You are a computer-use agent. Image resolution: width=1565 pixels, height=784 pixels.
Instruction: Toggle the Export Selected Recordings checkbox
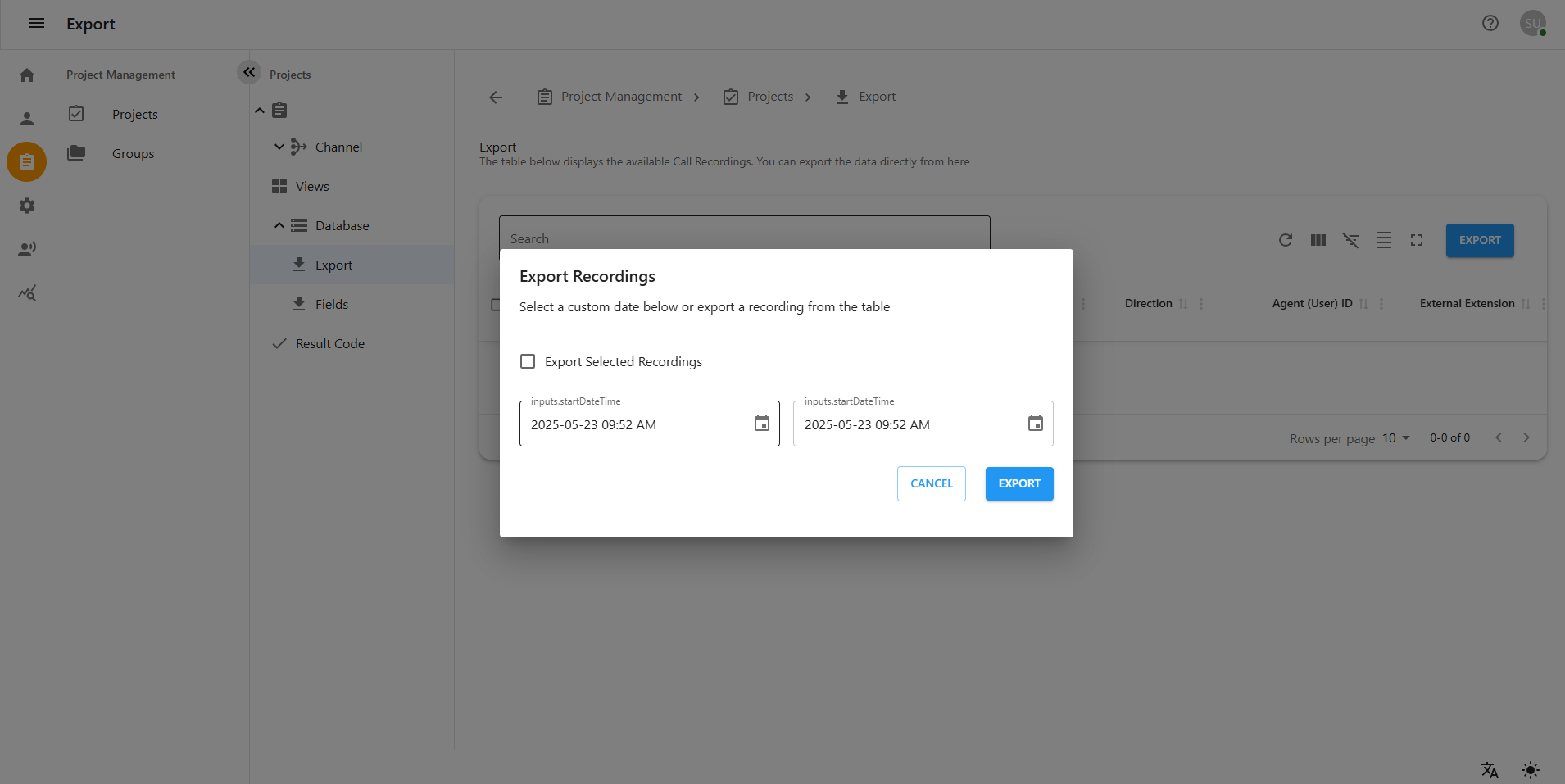(x=527, y=360)
